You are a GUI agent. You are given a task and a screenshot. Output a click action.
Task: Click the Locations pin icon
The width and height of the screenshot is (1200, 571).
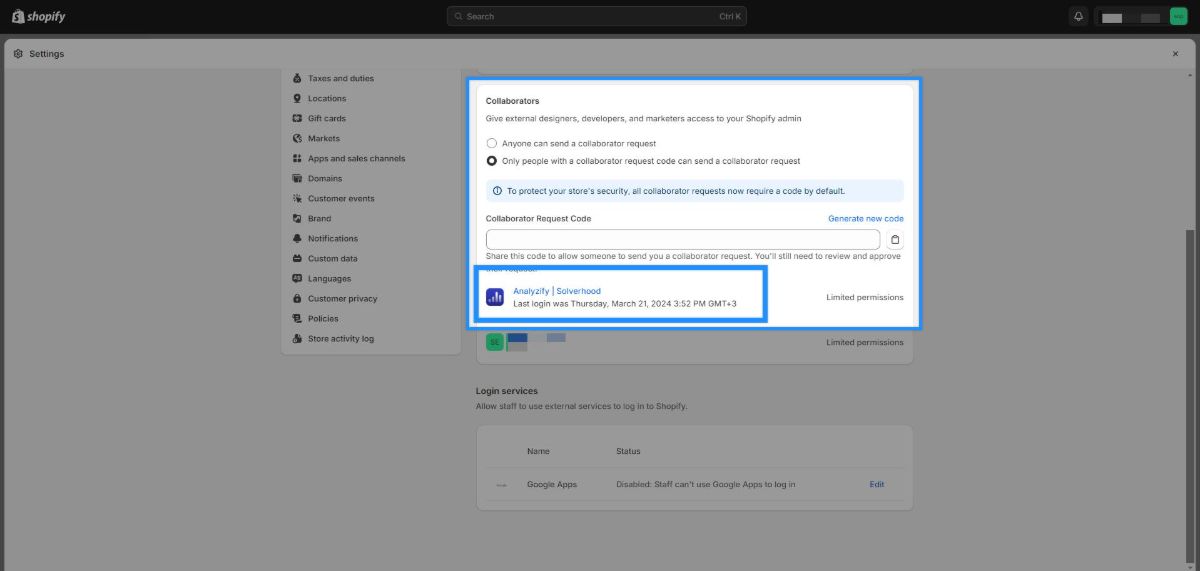coord(298,99)
